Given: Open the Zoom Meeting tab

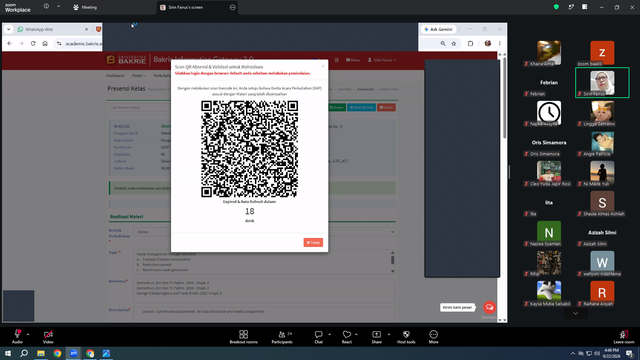Looking at the screenshot, I should pyautogui.click(x=85, y=7).
